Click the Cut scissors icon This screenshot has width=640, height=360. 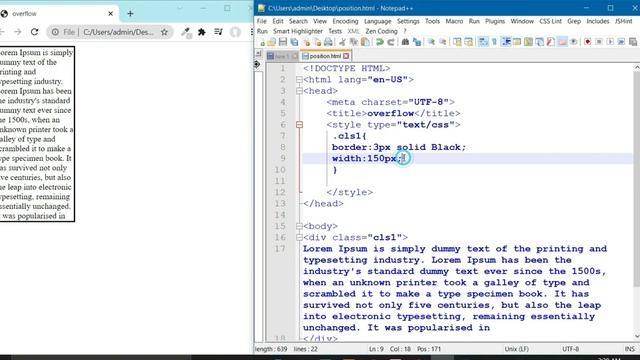click(342, 42)
